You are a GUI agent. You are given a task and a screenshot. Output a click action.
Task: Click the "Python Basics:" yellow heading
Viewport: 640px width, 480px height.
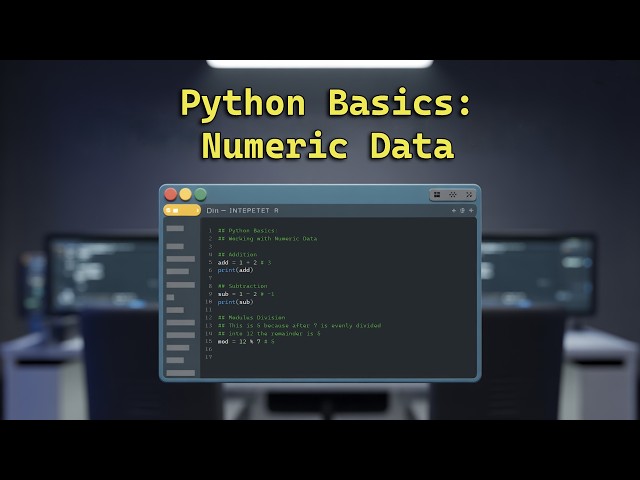pos(326,103)
